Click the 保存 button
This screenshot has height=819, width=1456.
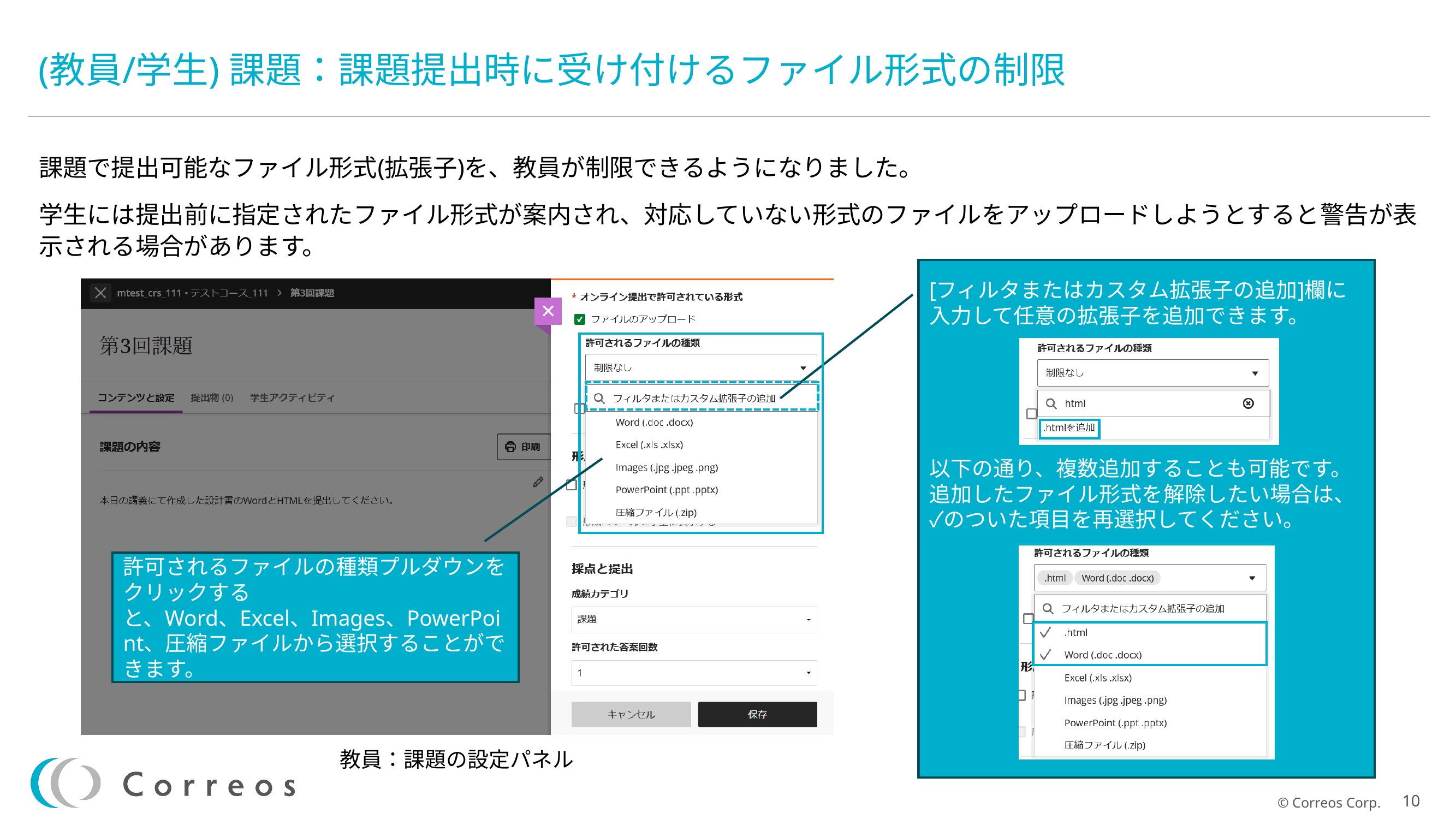[757, 714]
